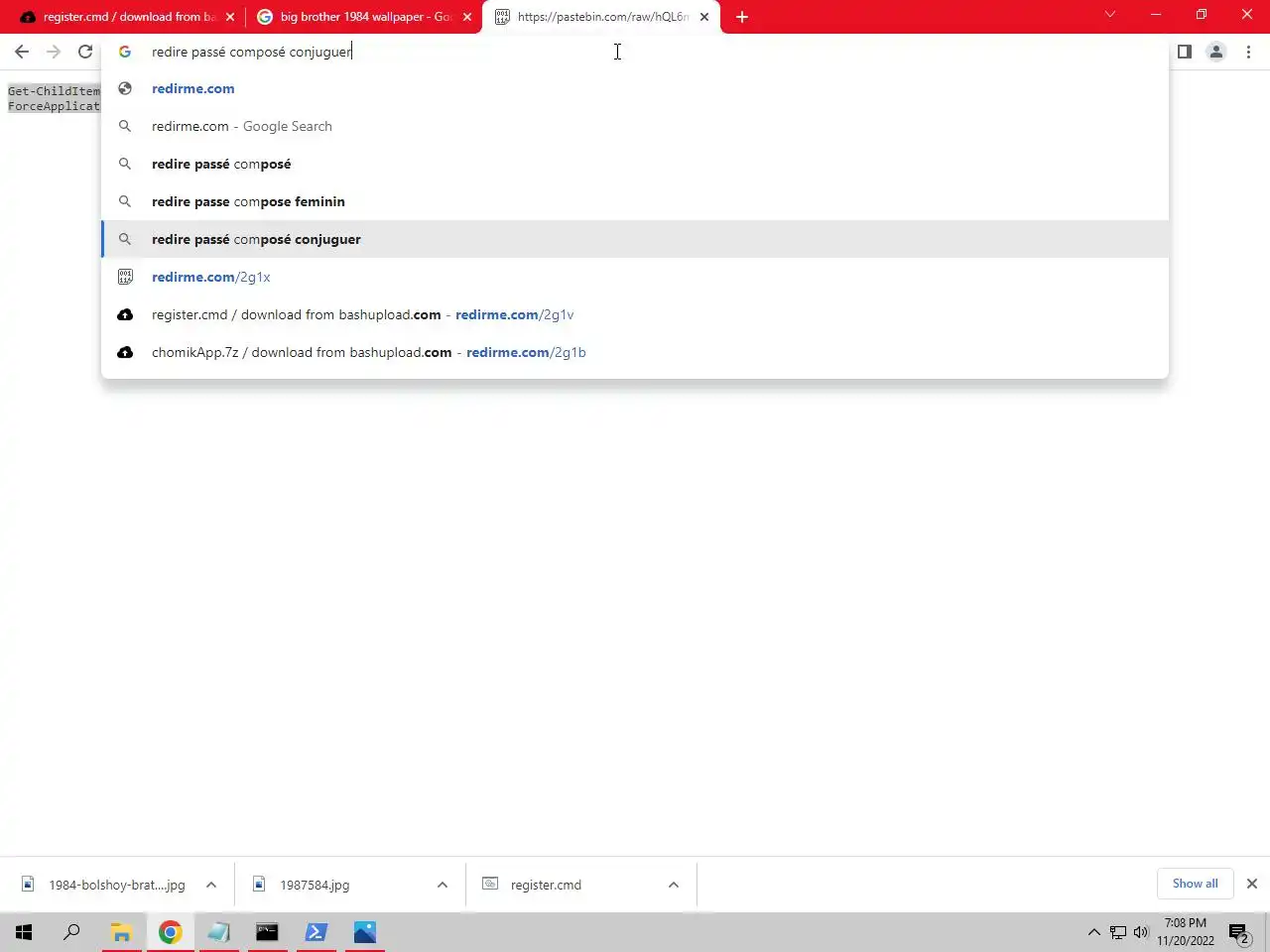
Task: Click the network tray icon
Action: pyautogui.click(x=1118, y=932)
